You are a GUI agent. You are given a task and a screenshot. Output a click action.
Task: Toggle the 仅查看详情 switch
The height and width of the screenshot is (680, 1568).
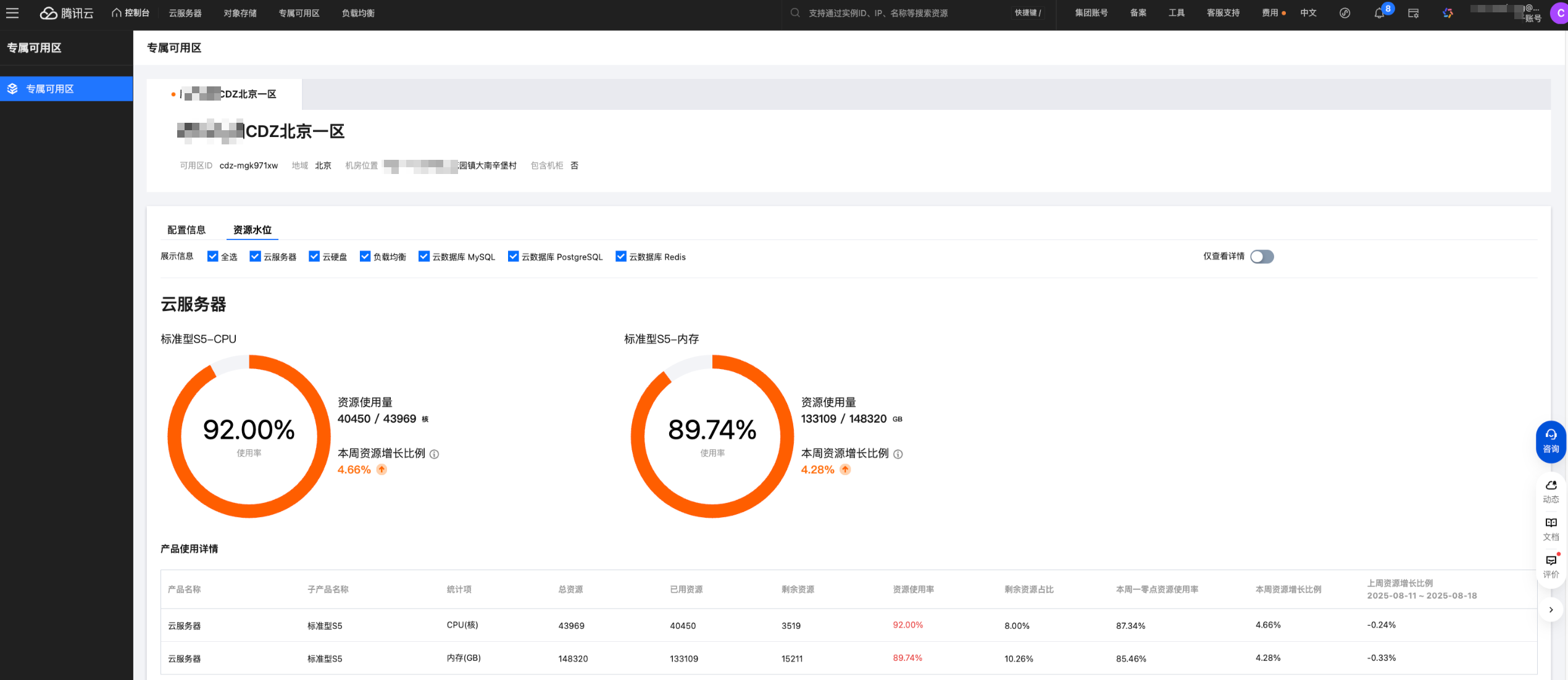(1262, 257)
